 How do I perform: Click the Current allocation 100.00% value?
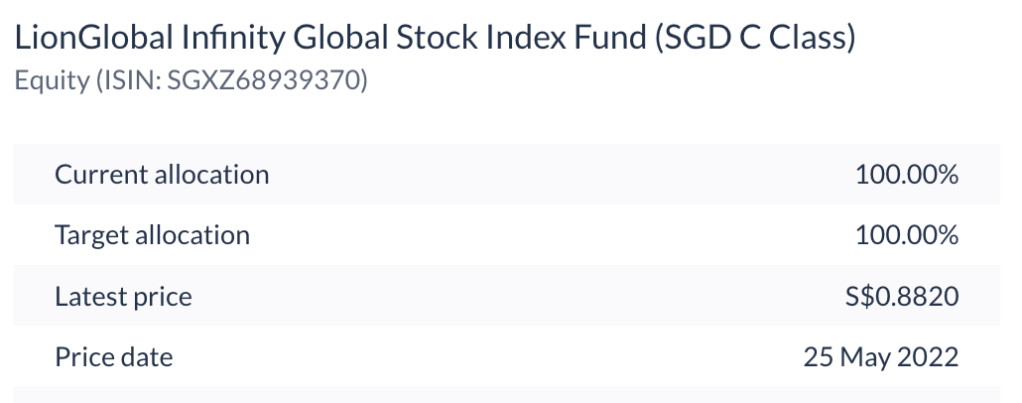[907, 175]
